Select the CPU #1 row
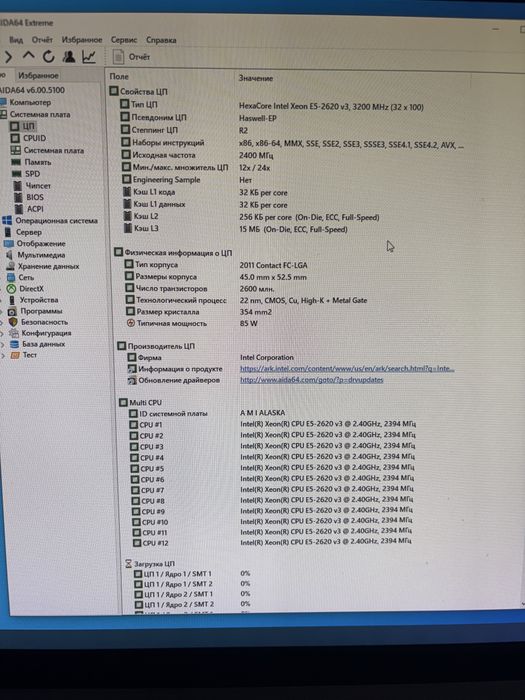Screen dimensions: 525x700 pos(273,424)
